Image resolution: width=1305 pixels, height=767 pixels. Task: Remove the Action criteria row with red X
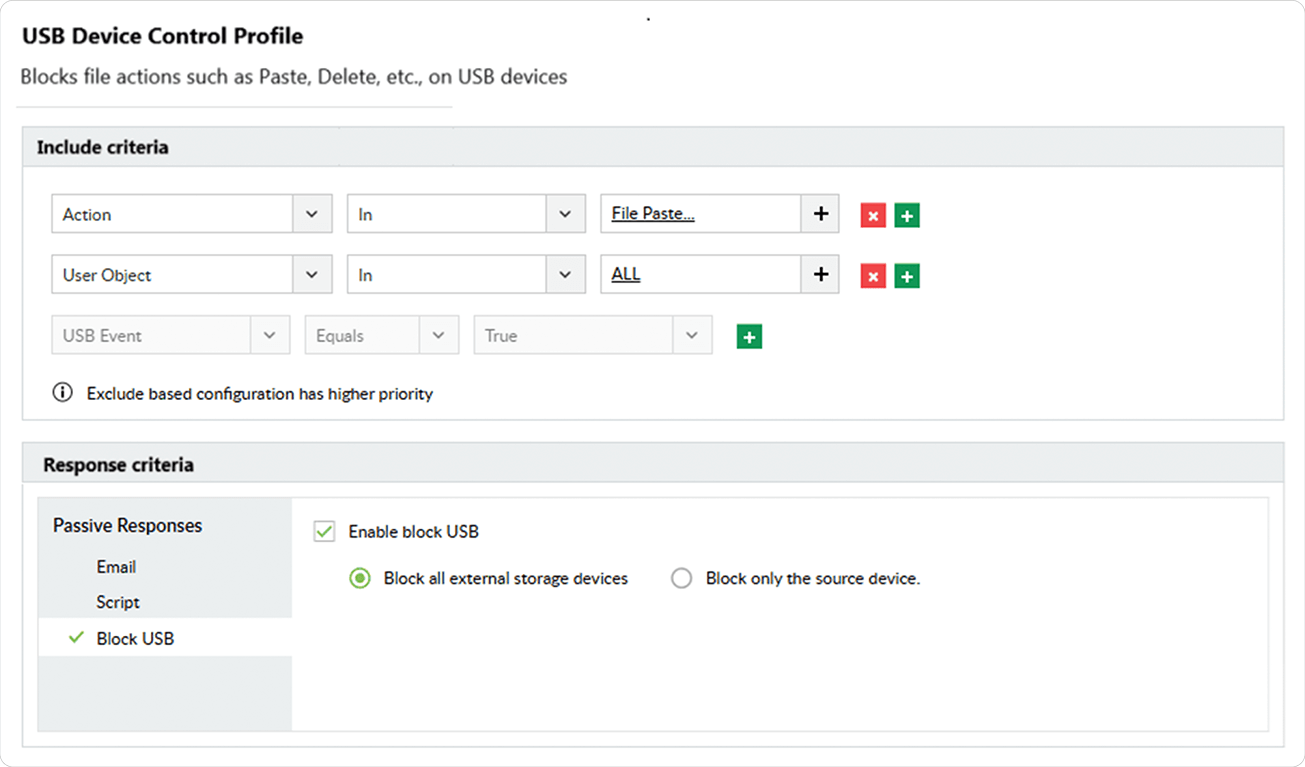coord(873,215)
